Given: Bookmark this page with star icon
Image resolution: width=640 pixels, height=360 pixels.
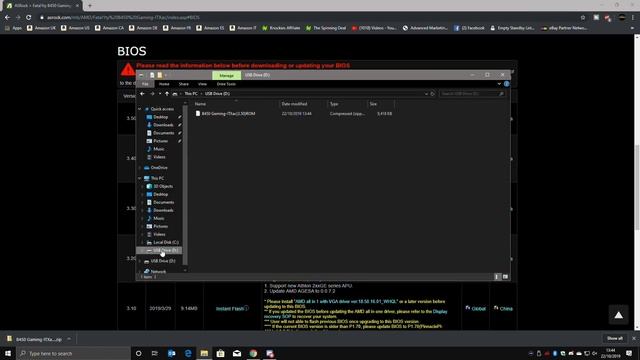Looking at the screenshot, I should pos(583,18).
